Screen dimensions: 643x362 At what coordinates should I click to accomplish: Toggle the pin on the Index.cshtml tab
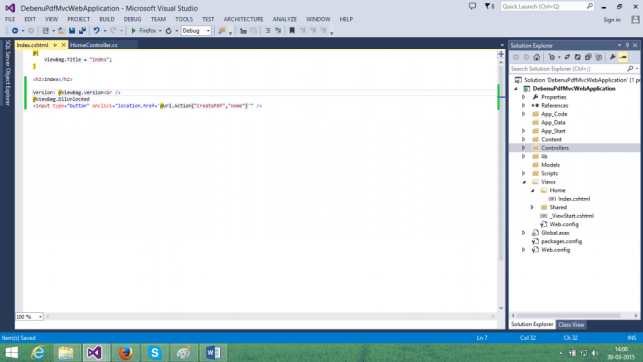[x=55, y=45]
